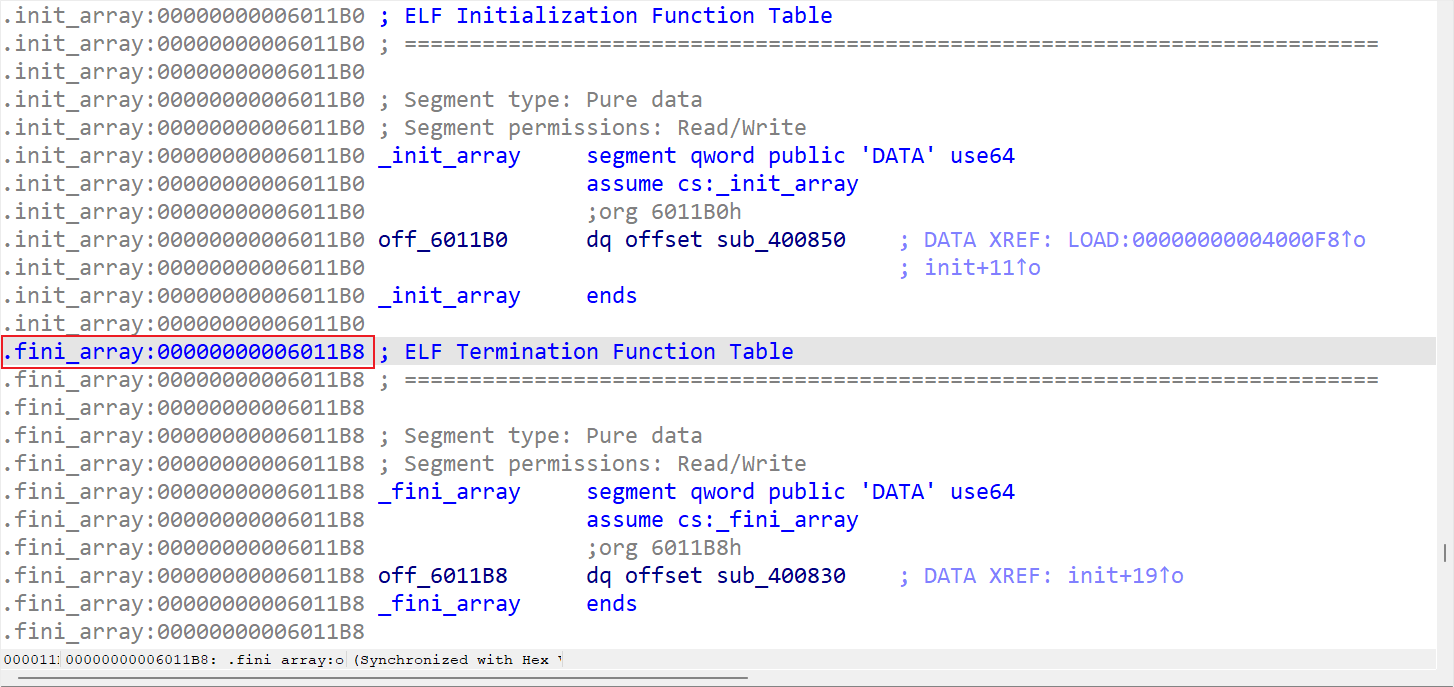Click the ;org 6011B0h comment

(x=664, y=212)
